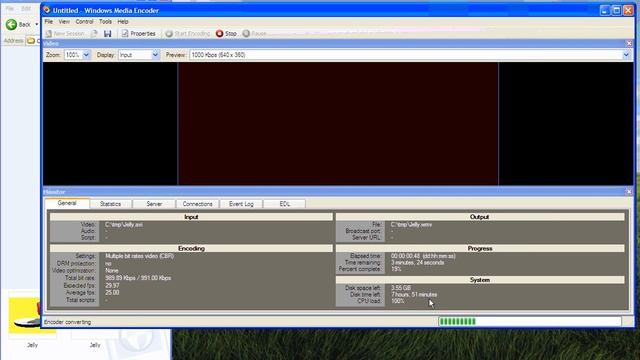Click the New Session toolbar button
640x360 pixels.
(x=64, y=33)
